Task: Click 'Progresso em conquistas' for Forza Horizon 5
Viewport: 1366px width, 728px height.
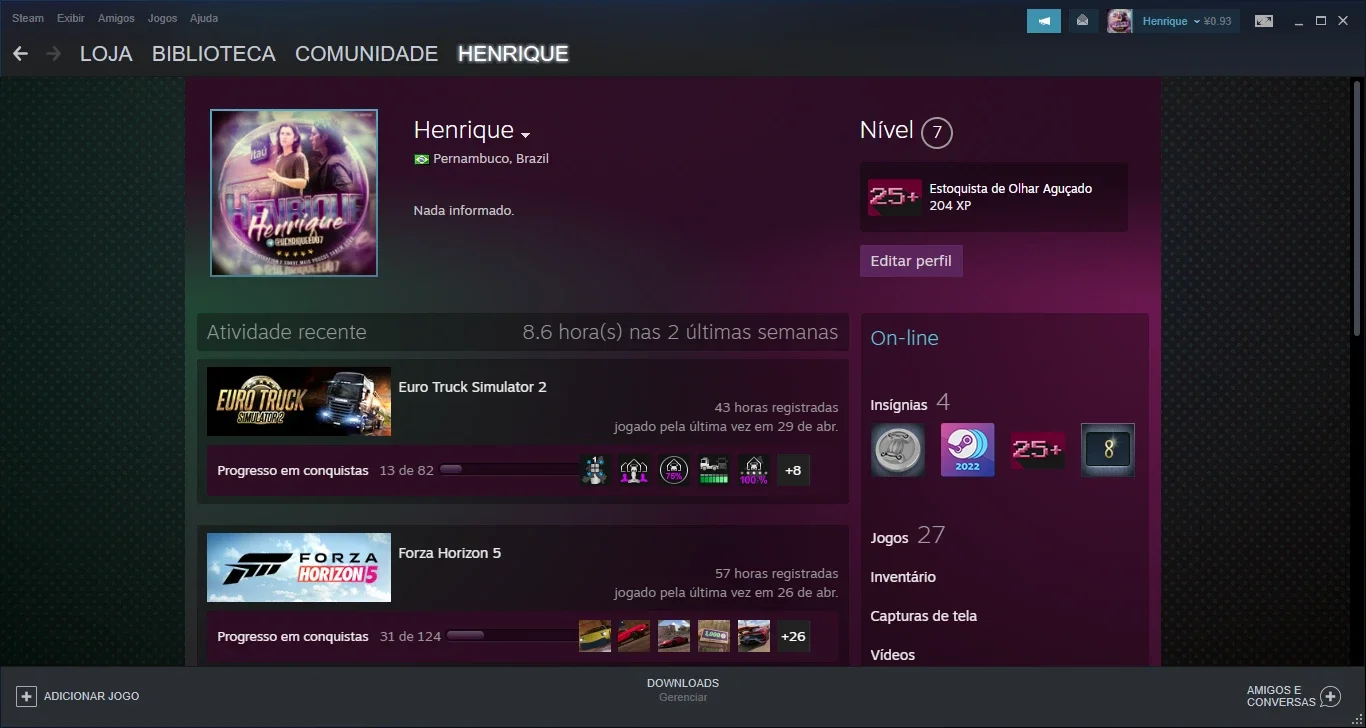Action: point(293,636)
